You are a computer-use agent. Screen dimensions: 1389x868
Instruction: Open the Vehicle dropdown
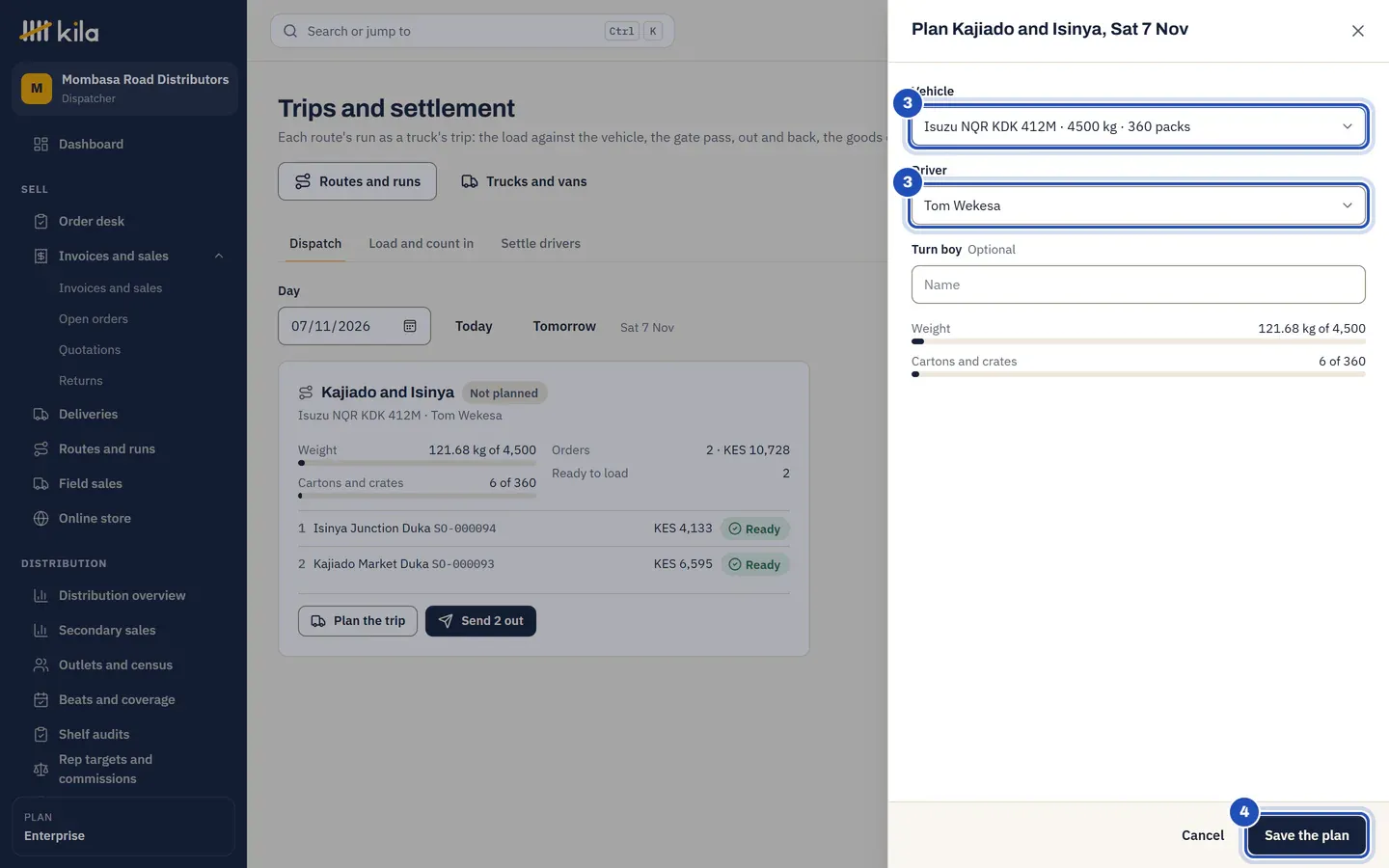pos(1138,126)
